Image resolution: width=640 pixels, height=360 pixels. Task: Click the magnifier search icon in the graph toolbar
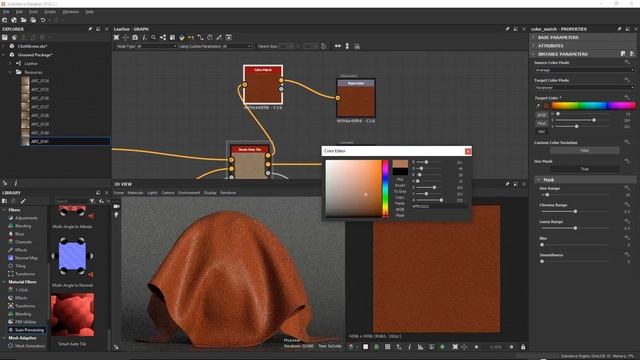coord(153,37)
